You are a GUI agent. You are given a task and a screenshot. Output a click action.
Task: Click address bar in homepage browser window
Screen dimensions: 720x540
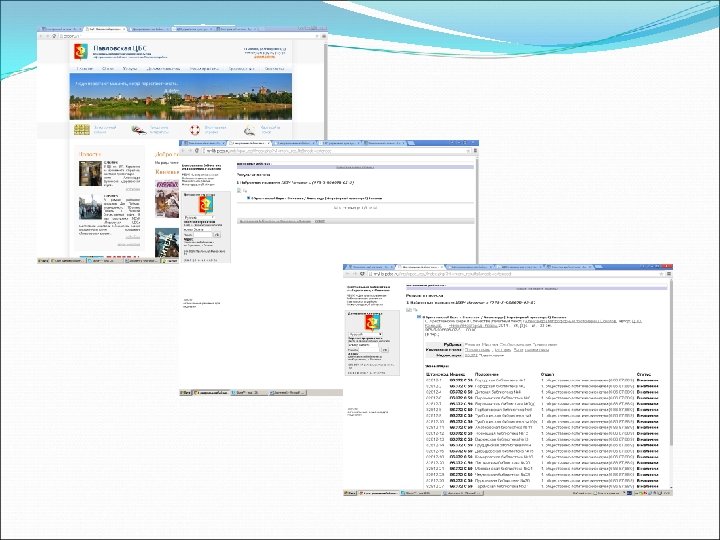[188, 36]
